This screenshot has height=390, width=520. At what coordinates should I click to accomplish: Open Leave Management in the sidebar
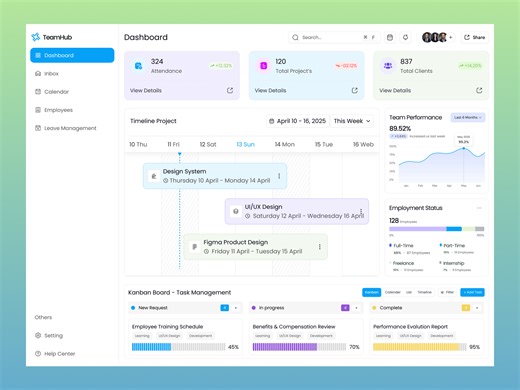coord(66,128)
